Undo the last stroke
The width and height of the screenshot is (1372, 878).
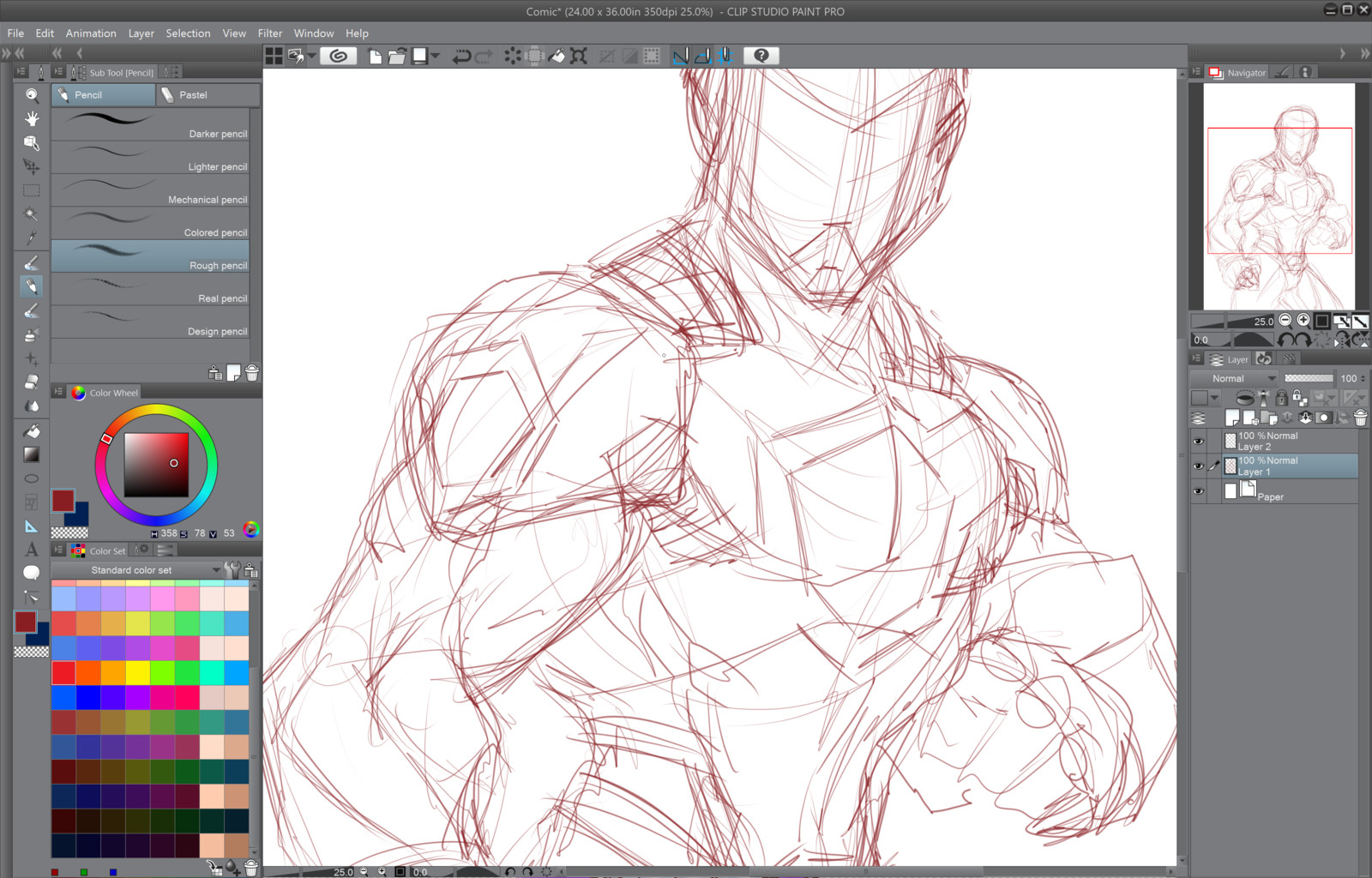(461, 57)
